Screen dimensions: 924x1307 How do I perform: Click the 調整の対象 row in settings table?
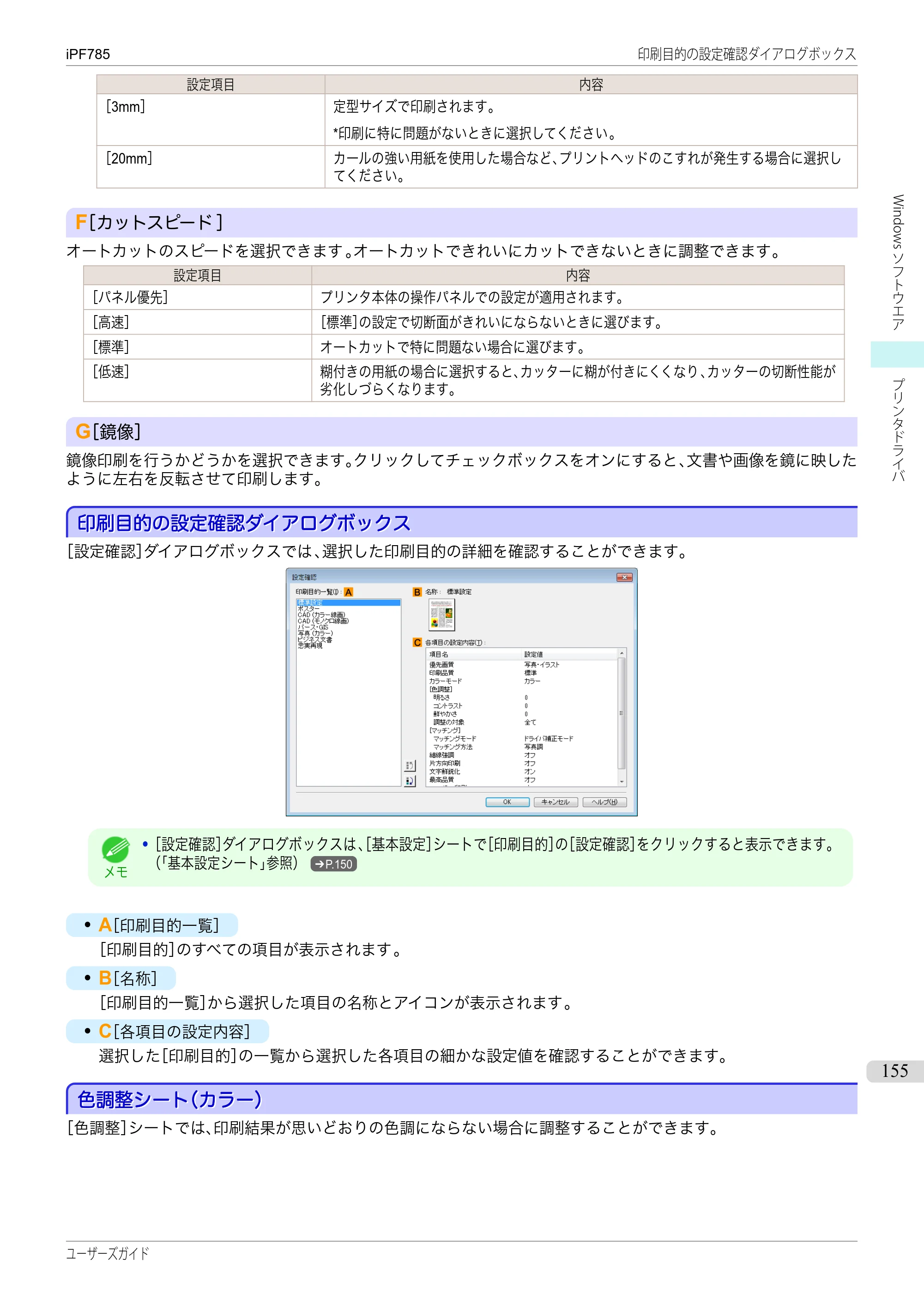(x=522, y=723)
